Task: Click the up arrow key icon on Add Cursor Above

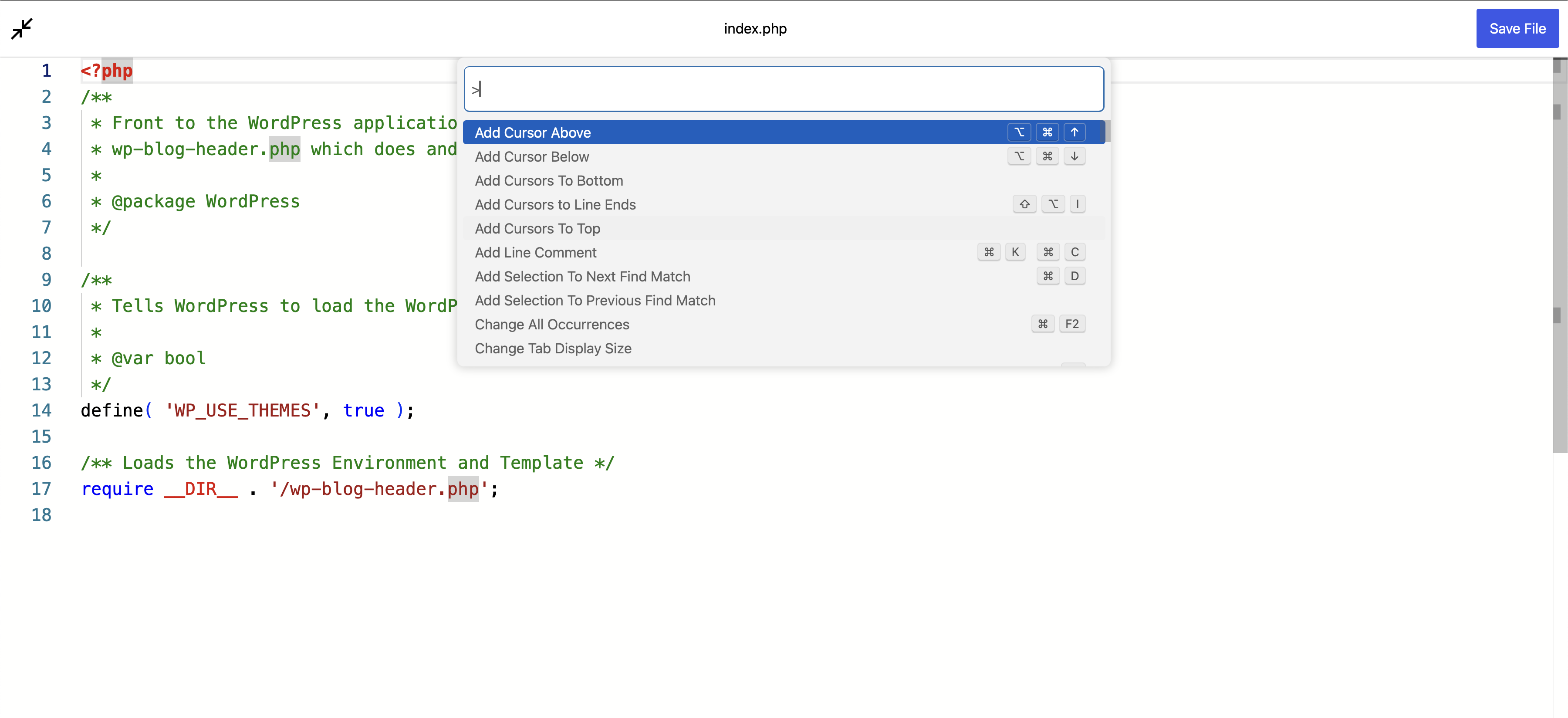Action: click(x=1075, y=132)
